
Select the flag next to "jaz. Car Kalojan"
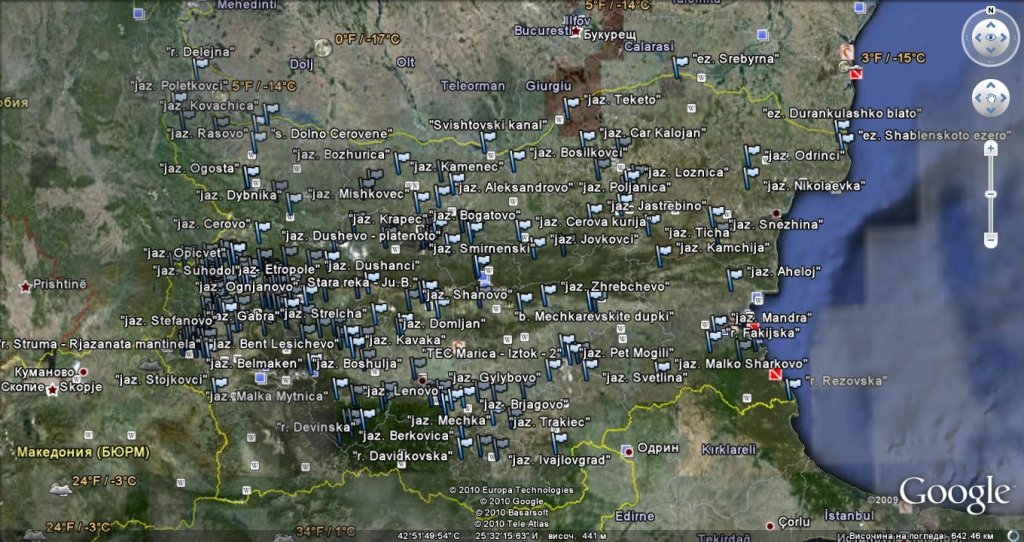pyautogui.click(x=586, y=140)
